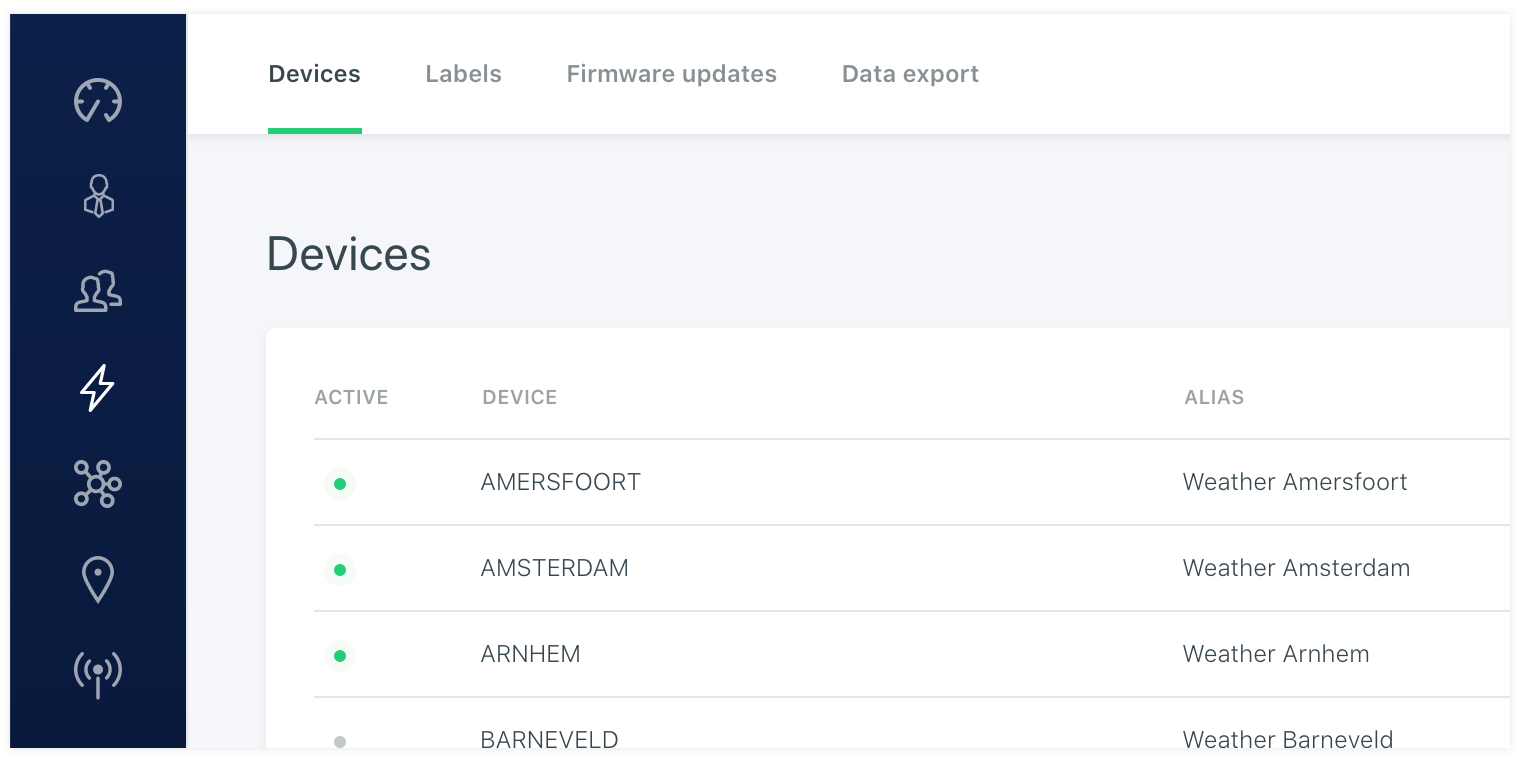Image resolution: width=1520 pixels, height=760 pixels.
Task: Go to the Data export tab
Action: 910,74
